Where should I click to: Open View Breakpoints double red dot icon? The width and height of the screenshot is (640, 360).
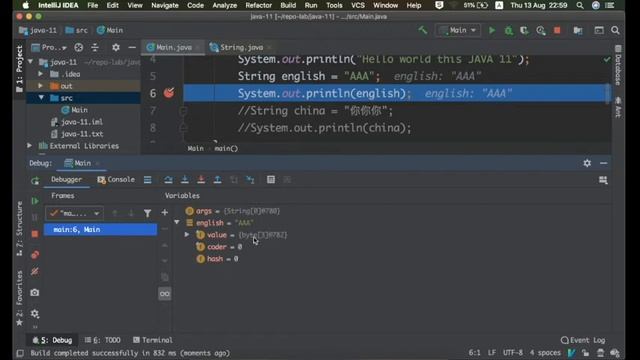(35, 255)
